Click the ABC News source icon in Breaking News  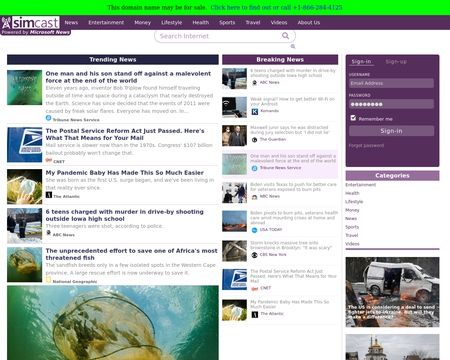pyautogui.click(x=254, y=82)
